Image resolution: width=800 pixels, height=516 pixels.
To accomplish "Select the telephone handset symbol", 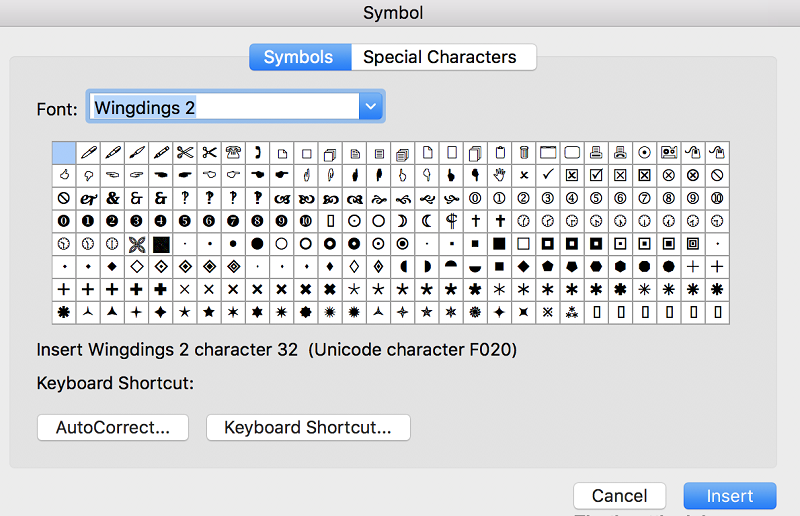I will (257, 153).
